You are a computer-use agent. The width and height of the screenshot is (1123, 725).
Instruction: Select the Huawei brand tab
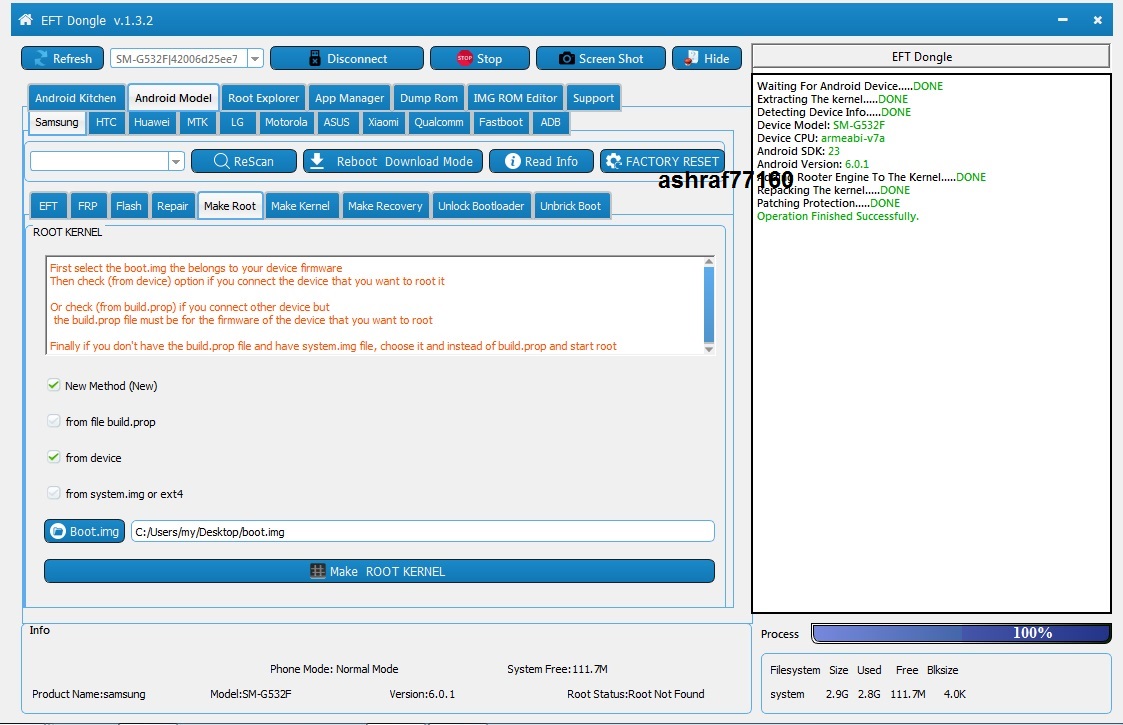point(152,123)
